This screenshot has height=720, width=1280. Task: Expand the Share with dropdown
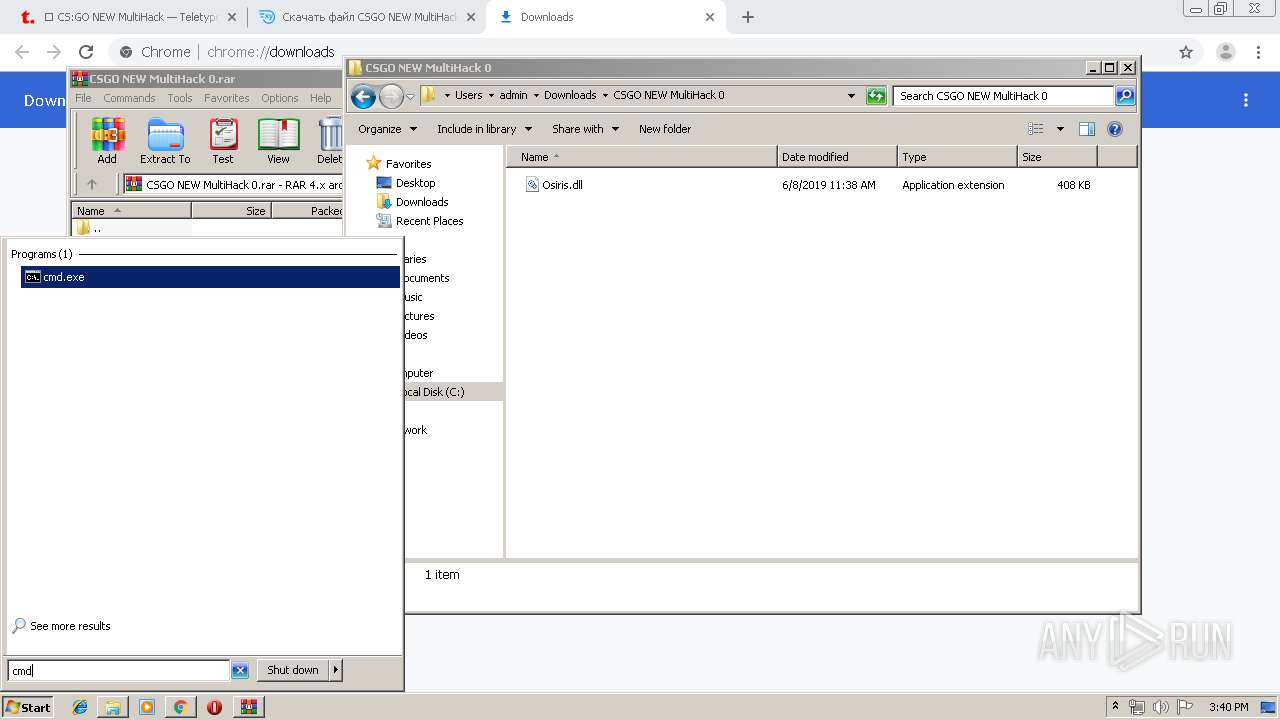tap(615, 129)
